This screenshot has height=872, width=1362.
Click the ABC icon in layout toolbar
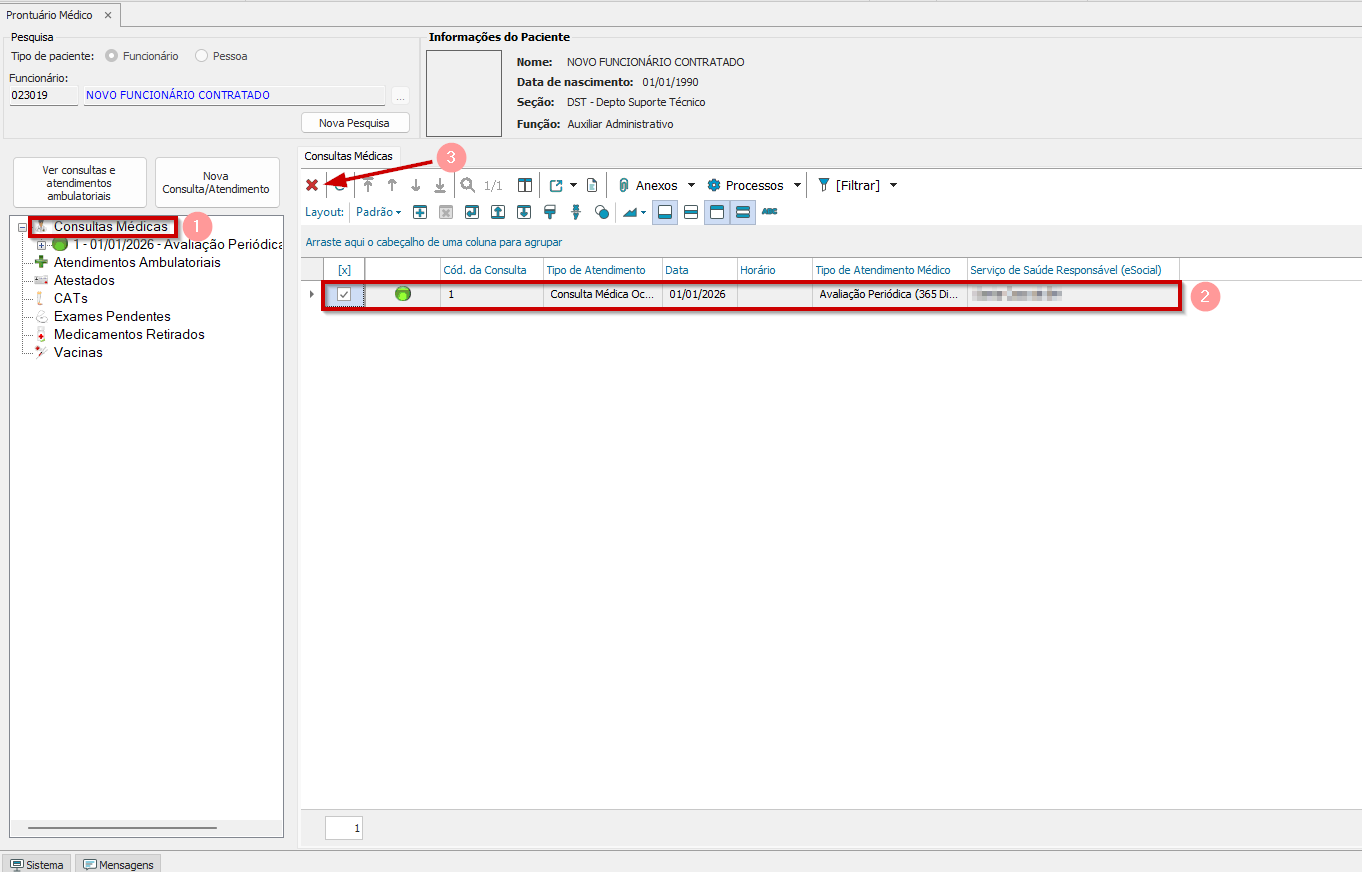[x=769, y=211]
